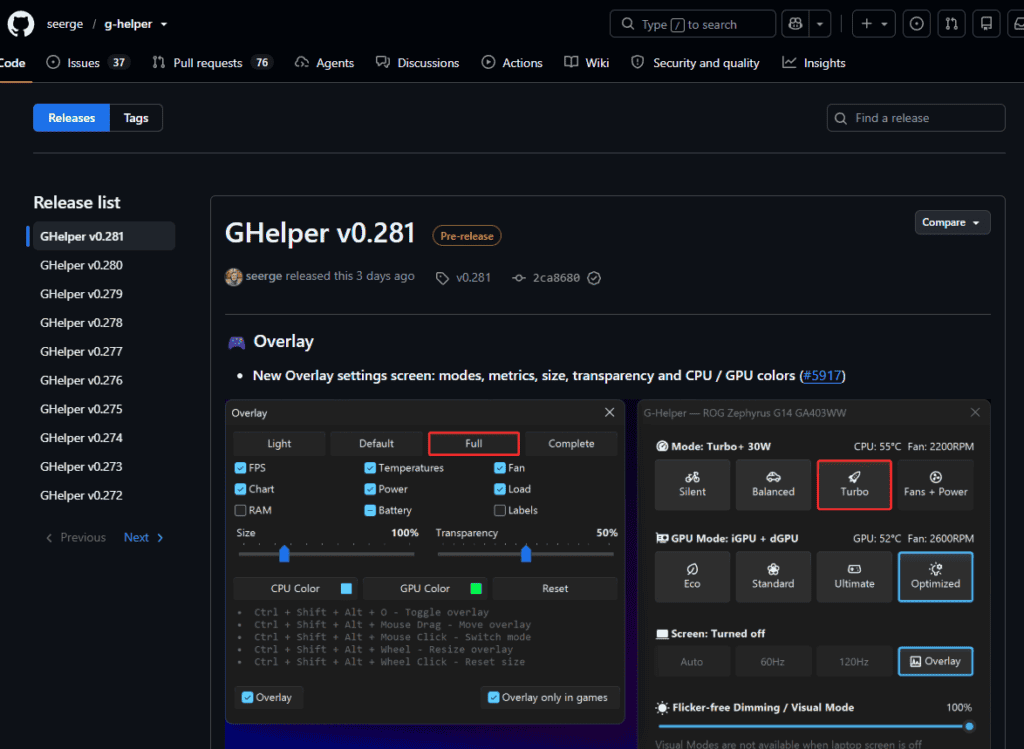Viewport: 1024px width, 749px height.
Task: Select Balanced performance mode icon
Action: (x=773, y=477)
